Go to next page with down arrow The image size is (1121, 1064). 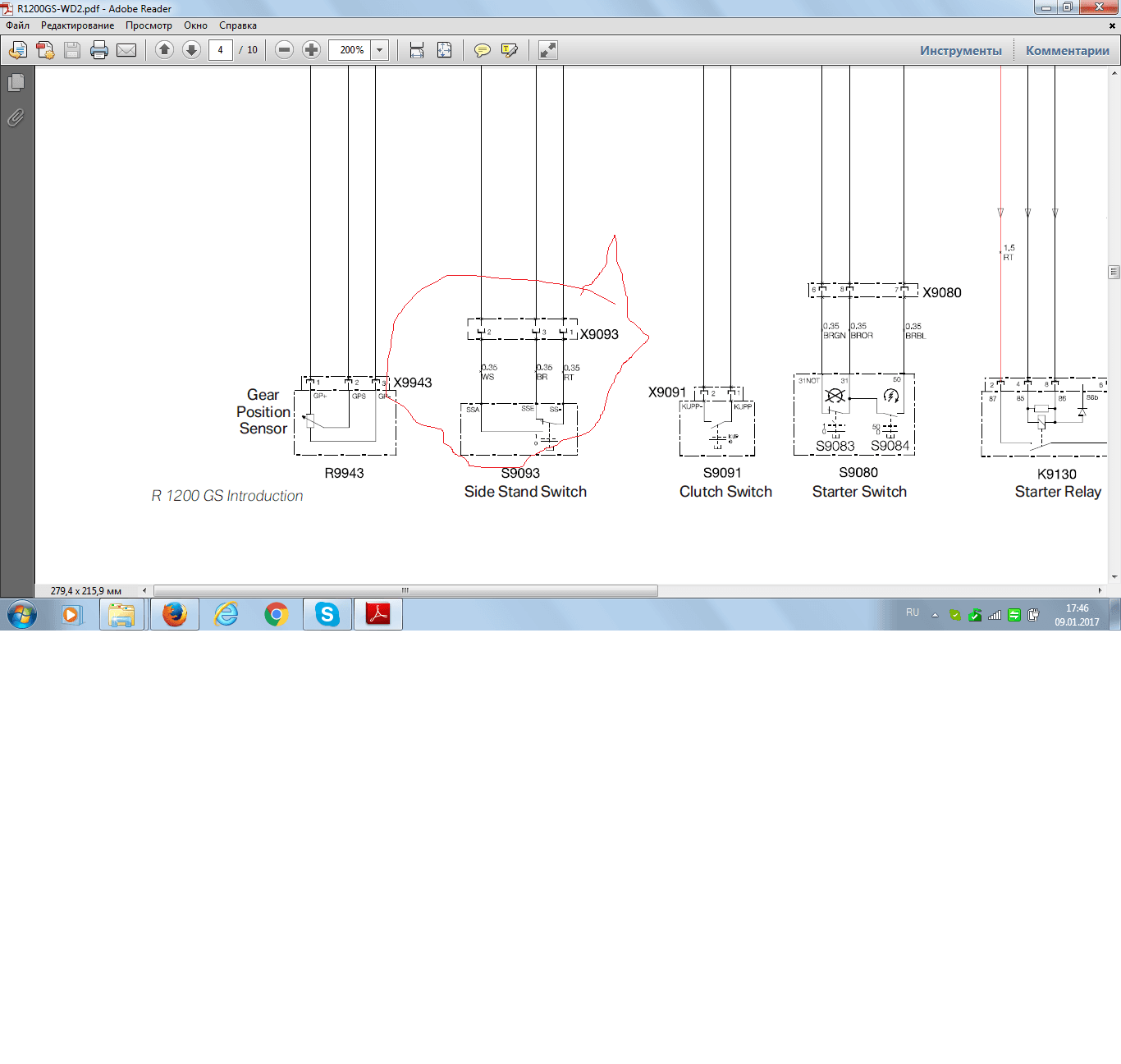point(191,50)
